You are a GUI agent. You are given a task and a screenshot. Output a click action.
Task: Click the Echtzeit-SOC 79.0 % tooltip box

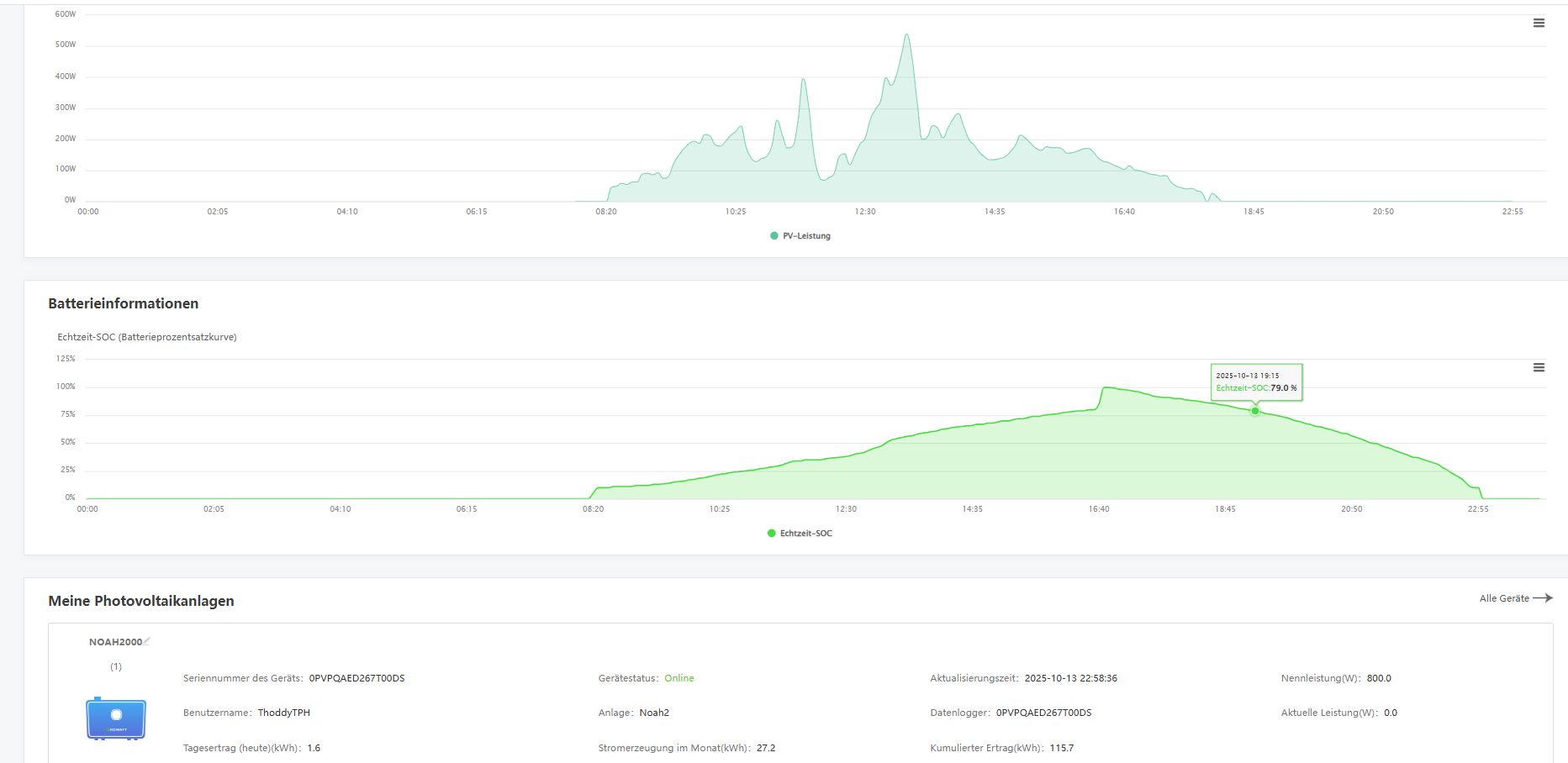coord(1256,382)
